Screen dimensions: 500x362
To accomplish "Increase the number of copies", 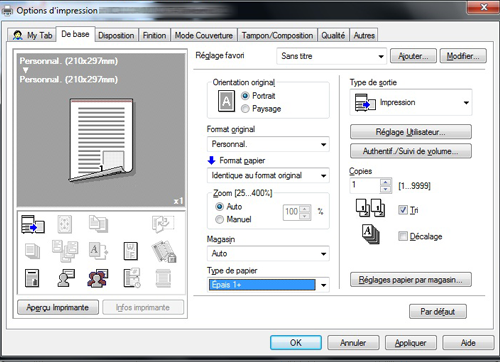I will 386,182.
